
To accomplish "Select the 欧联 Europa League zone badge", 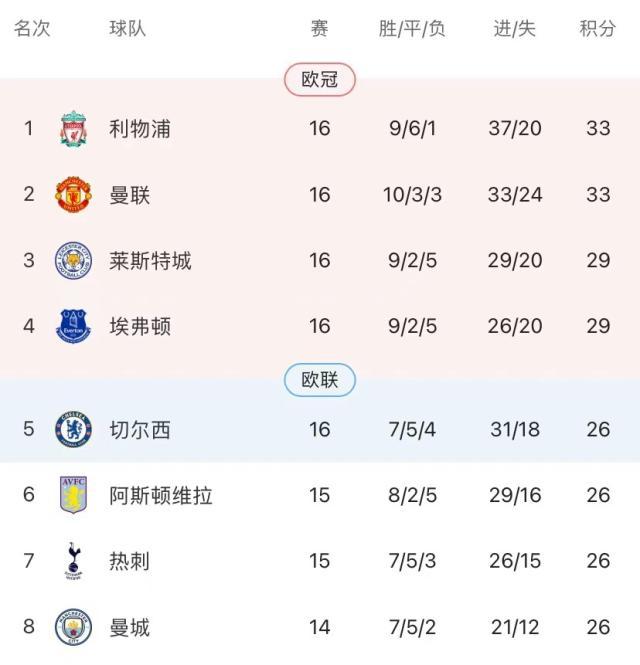I will pyautogui.click(x=320, y=380).
